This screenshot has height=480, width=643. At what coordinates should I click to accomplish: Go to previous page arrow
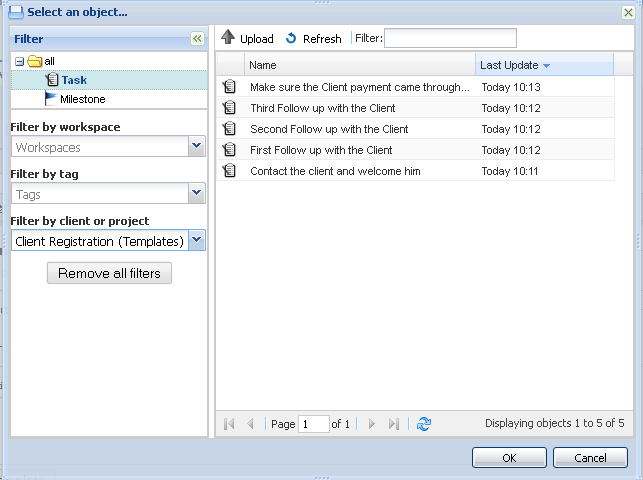[251, 423]
